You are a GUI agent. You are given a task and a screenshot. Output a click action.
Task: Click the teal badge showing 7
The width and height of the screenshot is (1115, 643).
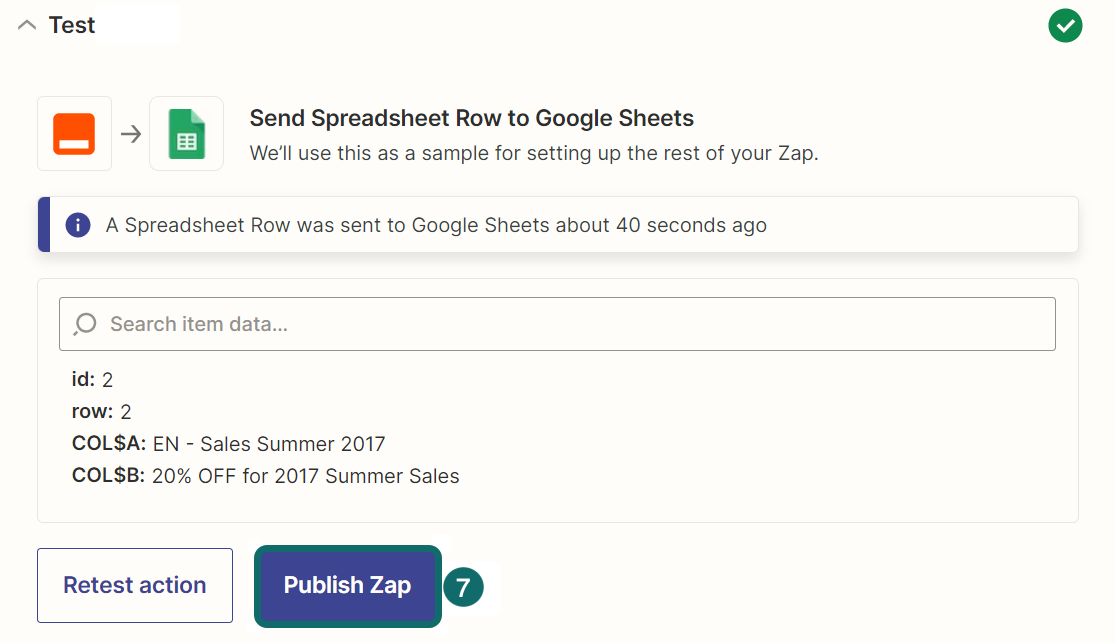click(463, 587)
